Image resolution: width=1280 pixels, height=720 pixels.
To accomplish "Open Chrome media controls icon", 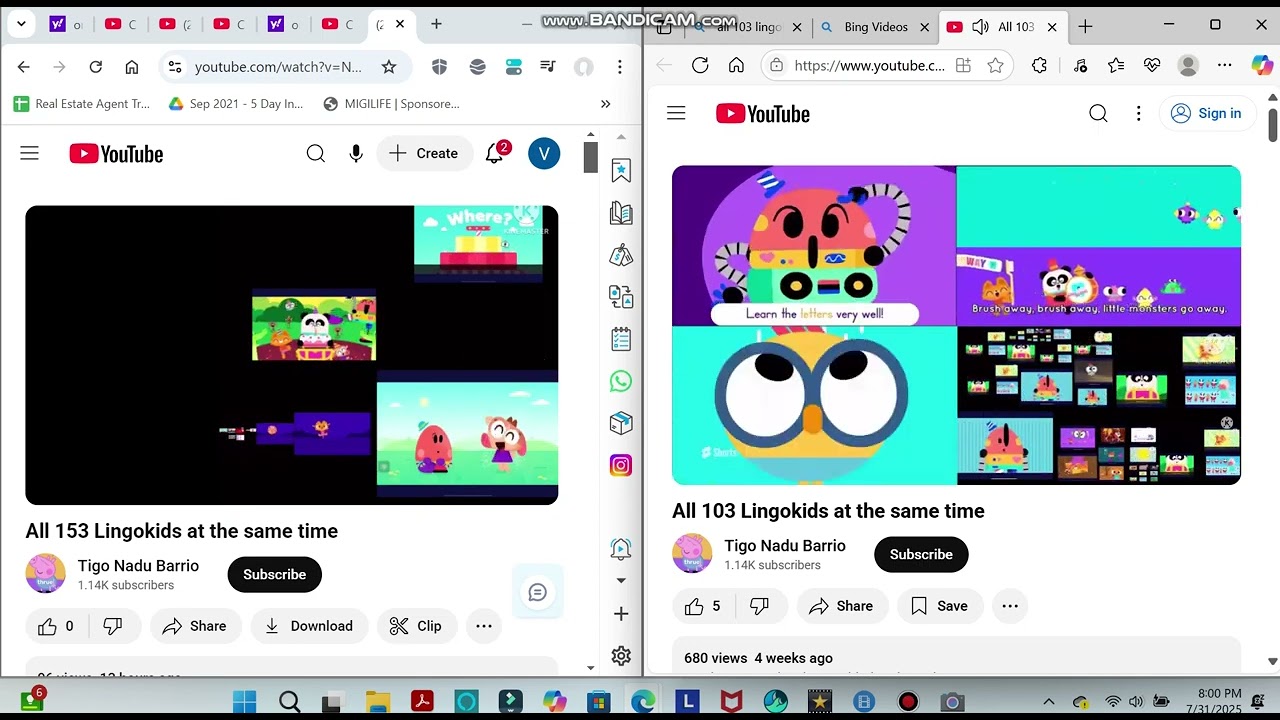I will [x=548, y=67].
